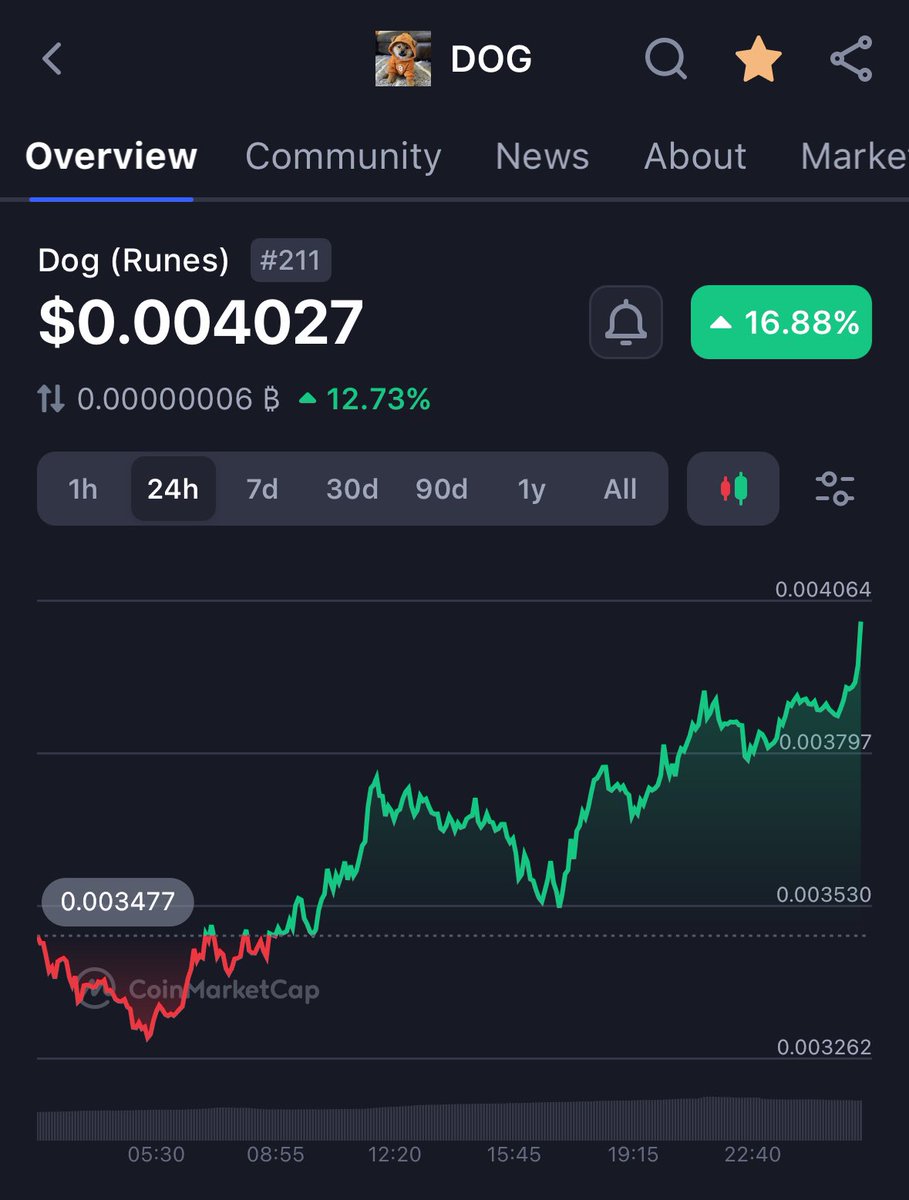Image resolution: width=909 pixels, height=1200 pixels.
Task: Open the partially visible Markets tab
Action: (854, 156)
